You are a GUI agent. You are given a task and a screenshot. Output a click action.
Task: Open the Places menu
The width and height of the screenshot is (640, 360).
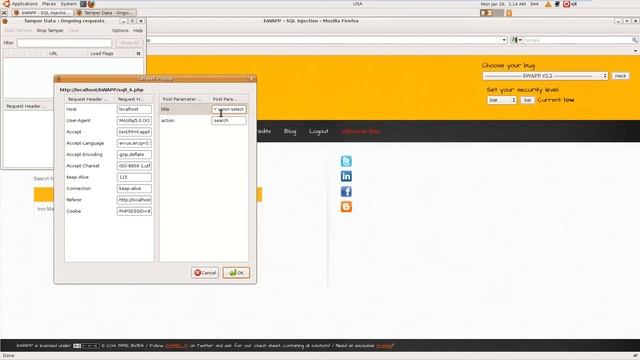(x=49, y=4)
